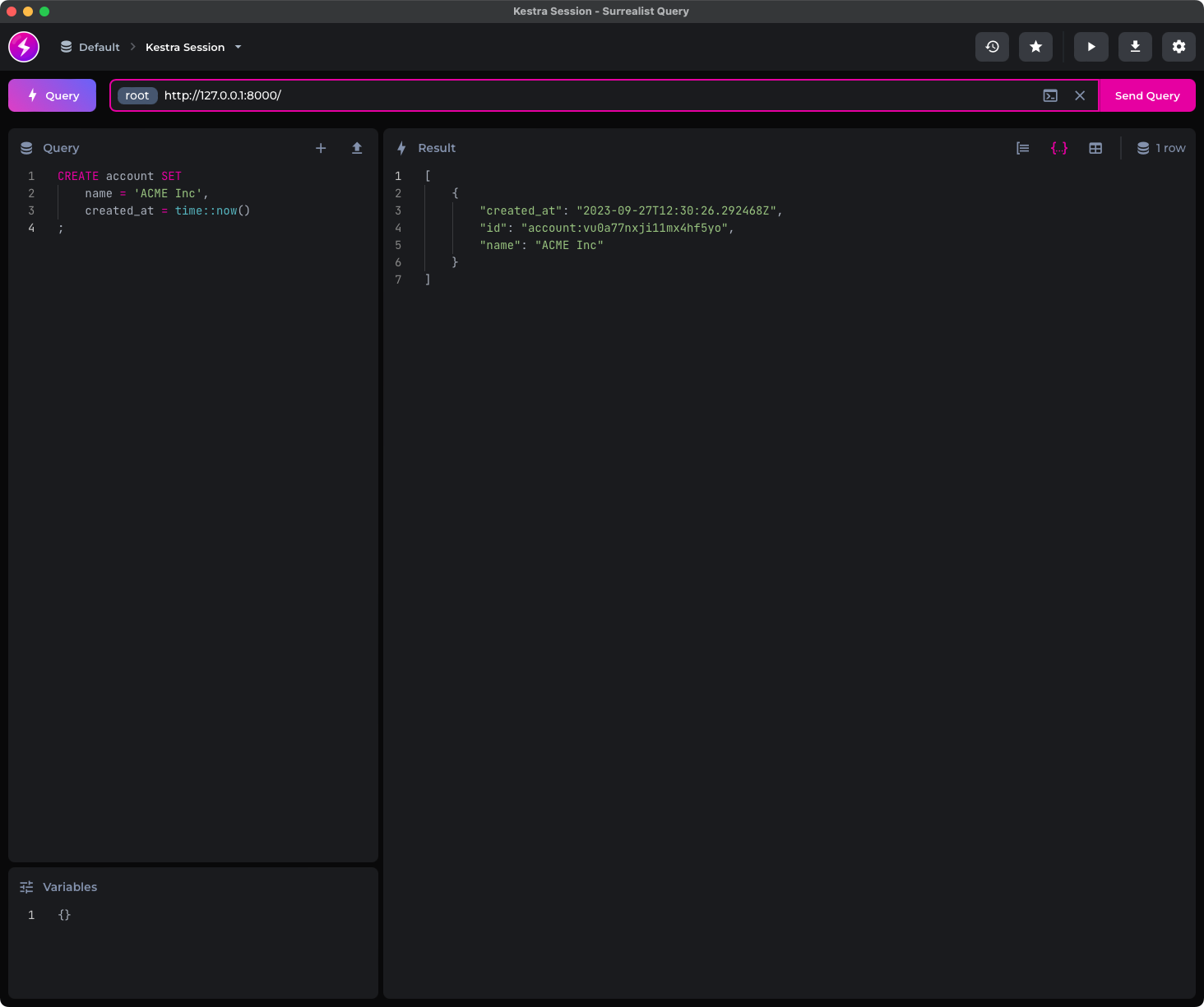
Task: Open settings with gear icon
Action: click(x=1179, y=47)
